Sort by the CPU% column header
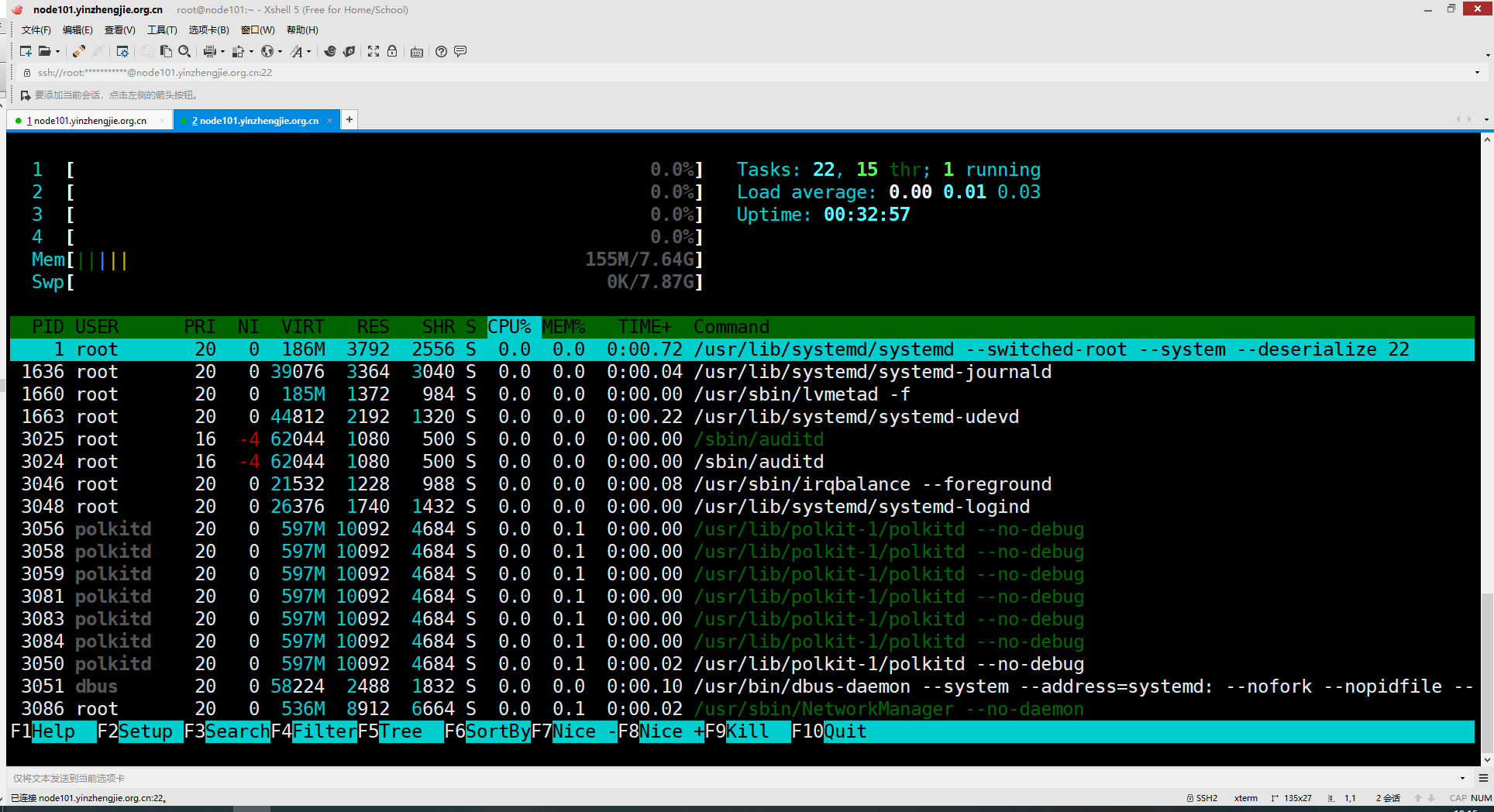 pyautogui.click(x=509, y=327)
